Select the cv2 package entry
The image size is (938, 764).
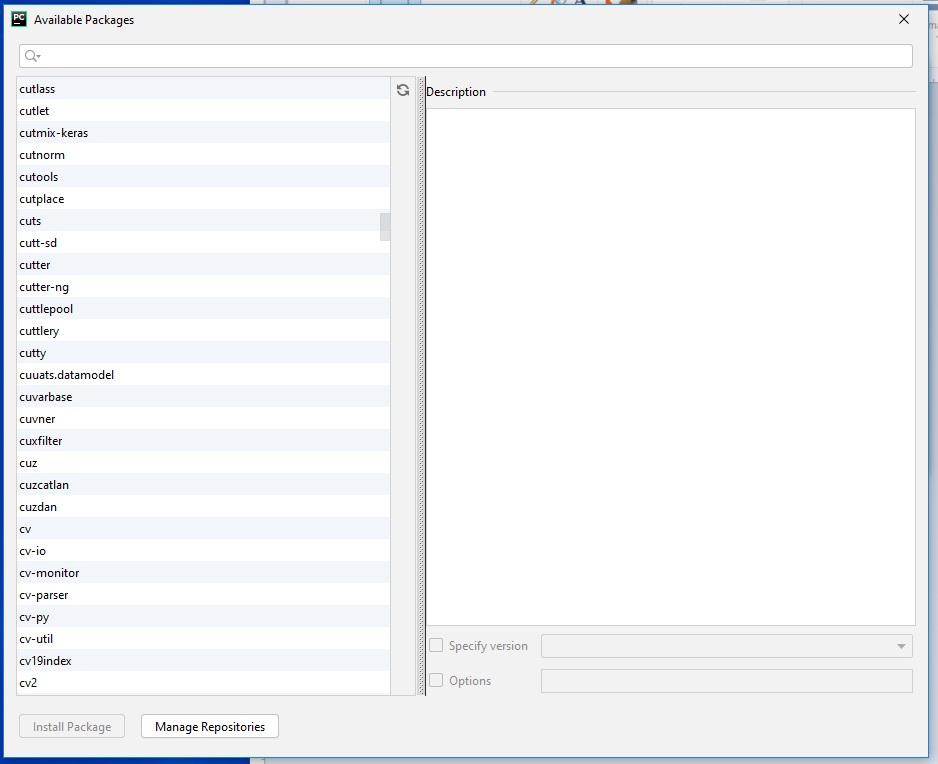click(28, 683)
